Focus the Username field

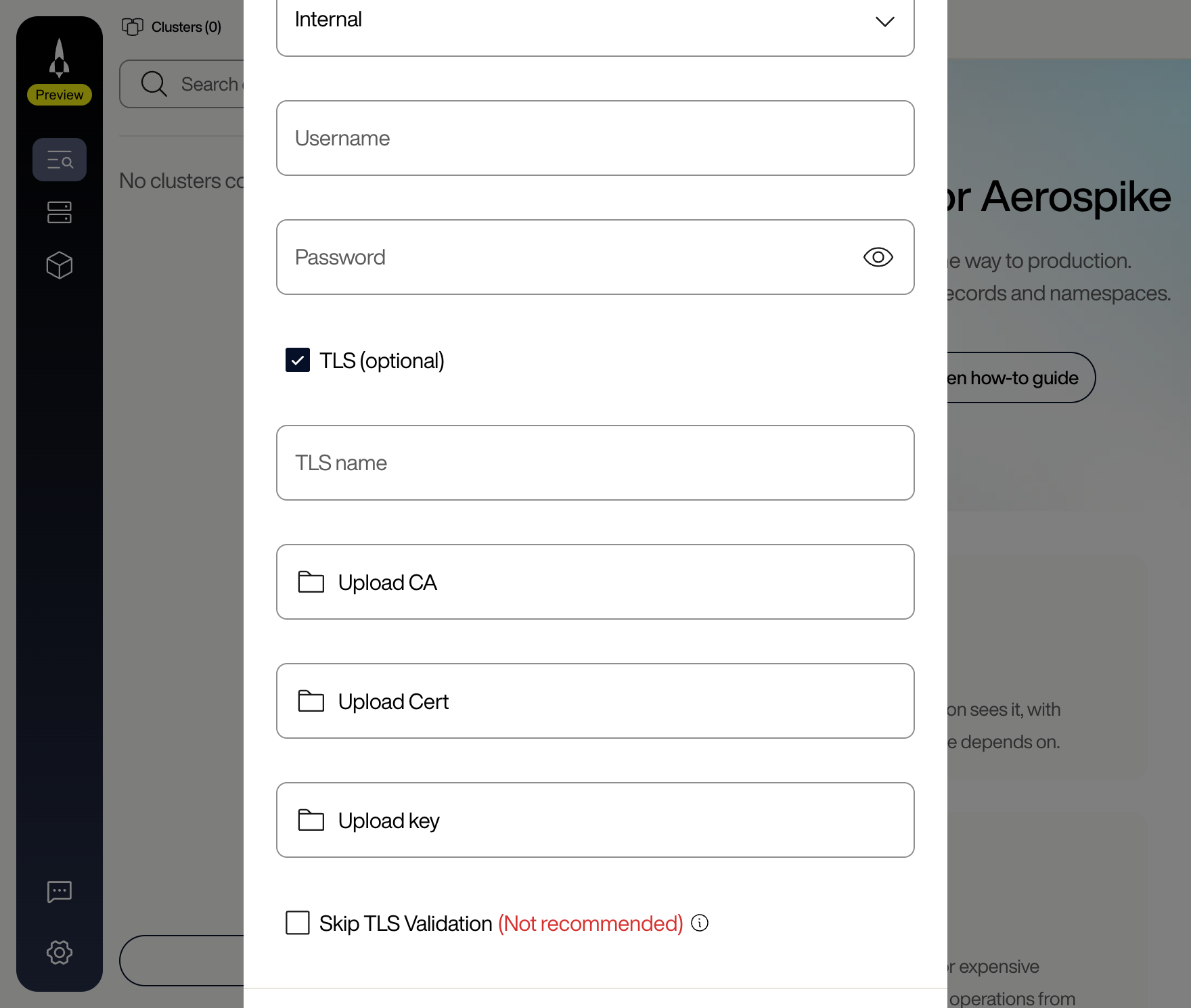tap(595, 138)
